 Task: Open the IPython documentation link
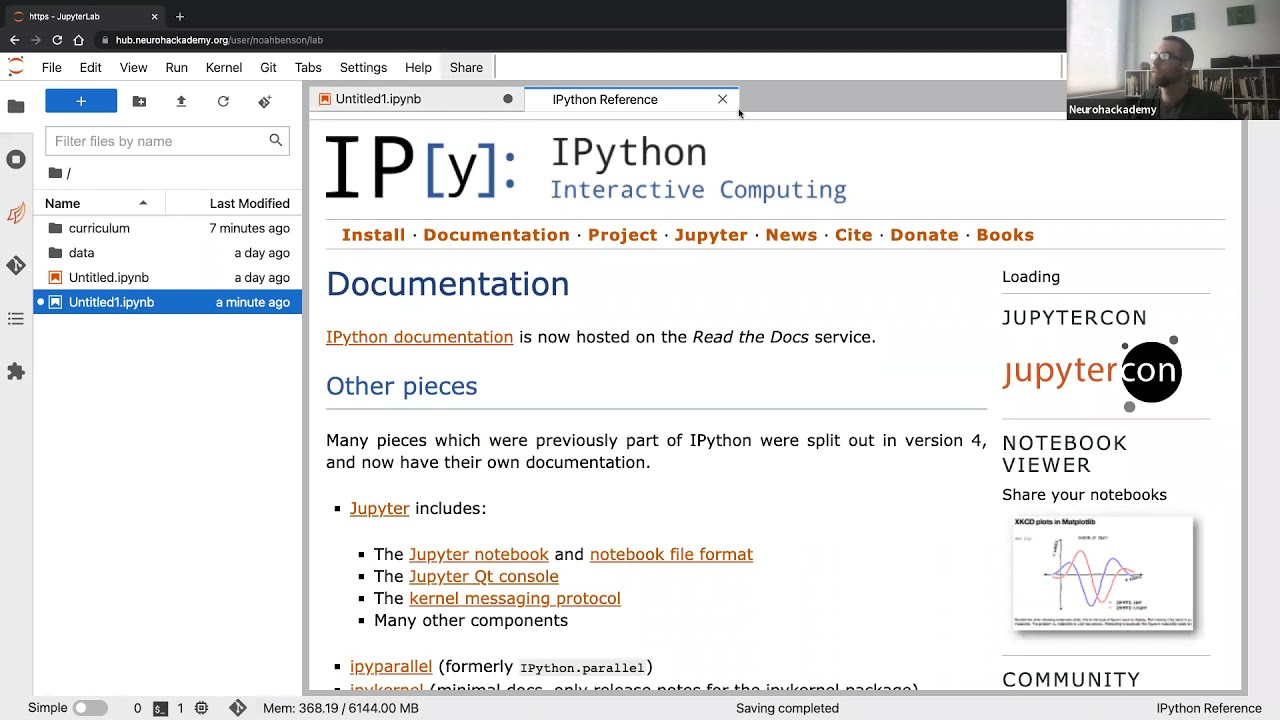tap(419, 337)
